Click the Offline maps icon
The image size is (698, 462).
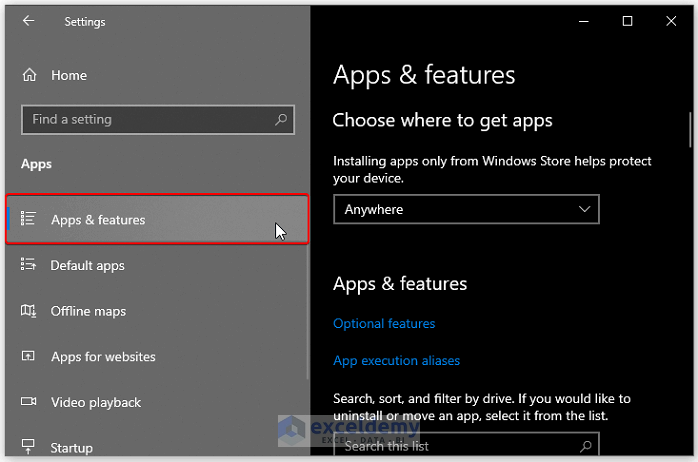point(29,311)
